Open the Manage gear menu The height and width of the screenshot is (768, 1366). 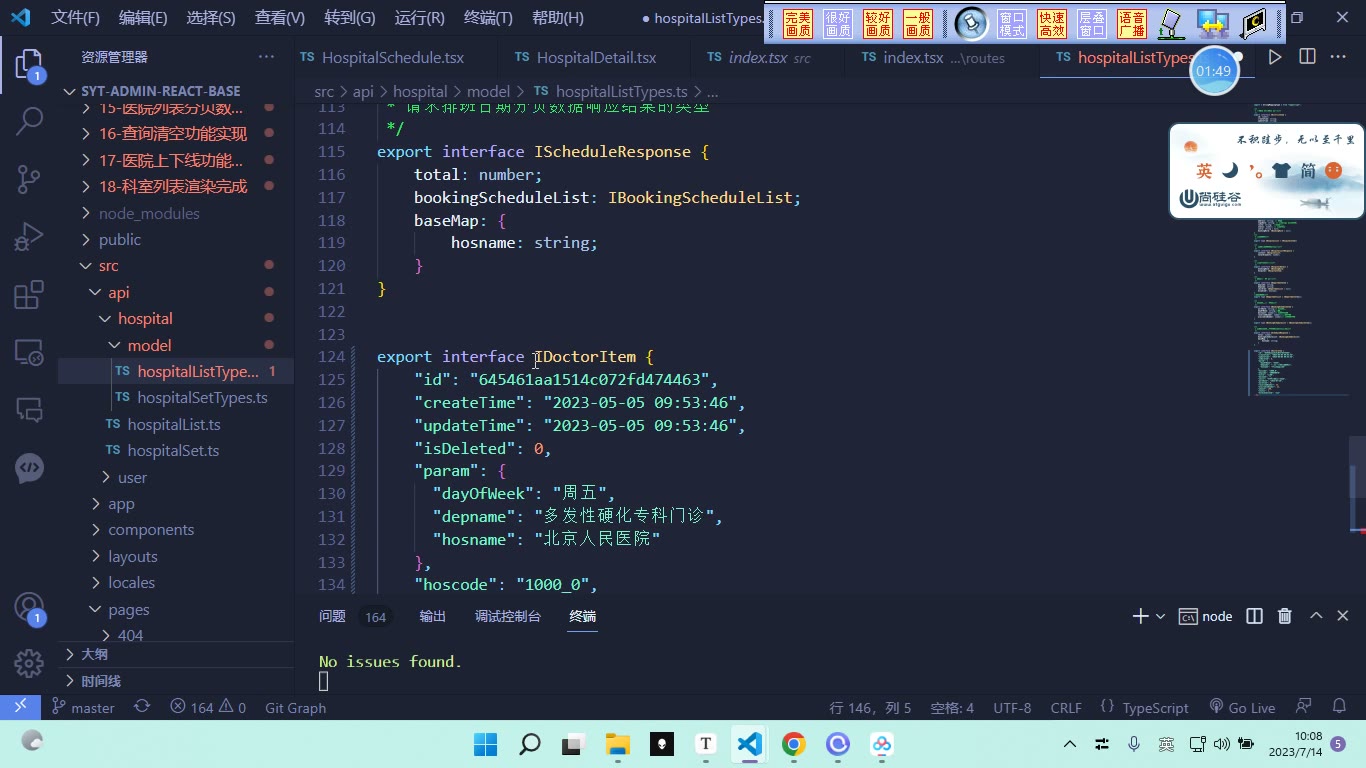point(29,663)
